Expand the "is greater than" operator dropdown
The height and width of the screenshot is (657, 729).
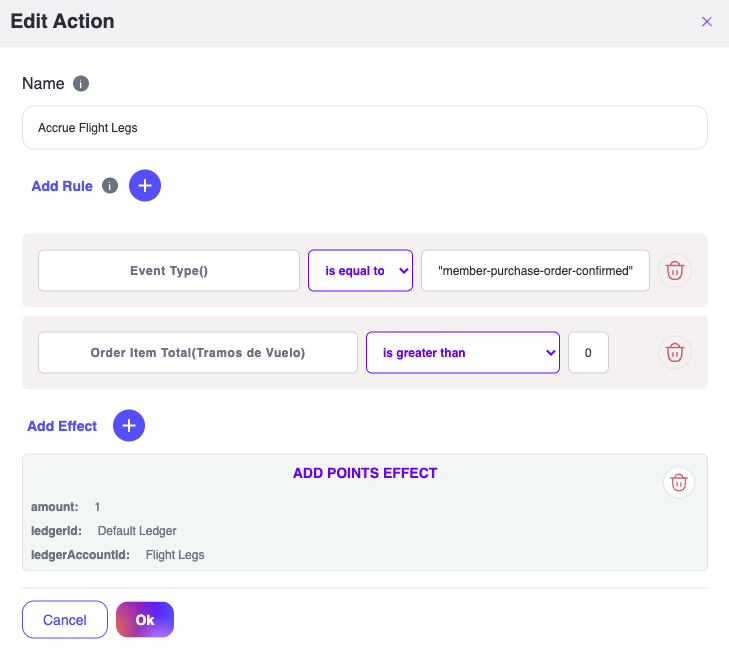[462, 353]
